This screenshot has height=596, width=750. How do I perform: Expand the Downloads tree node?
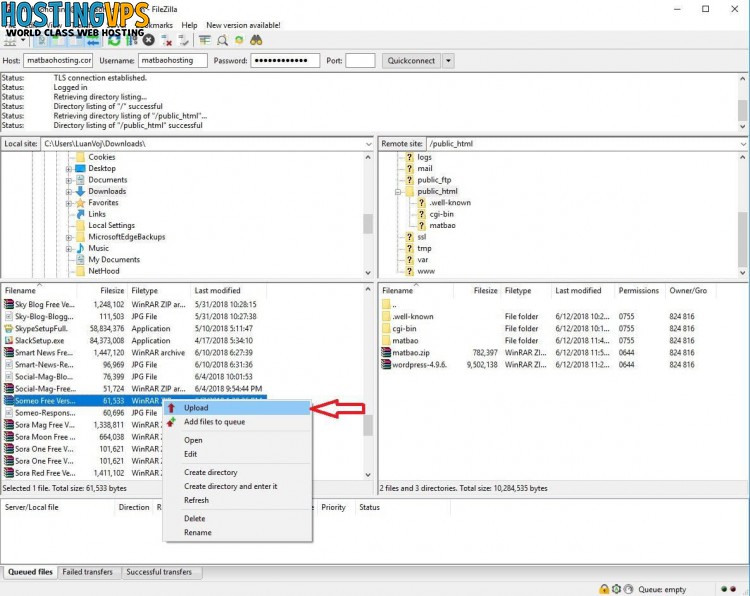69,192
